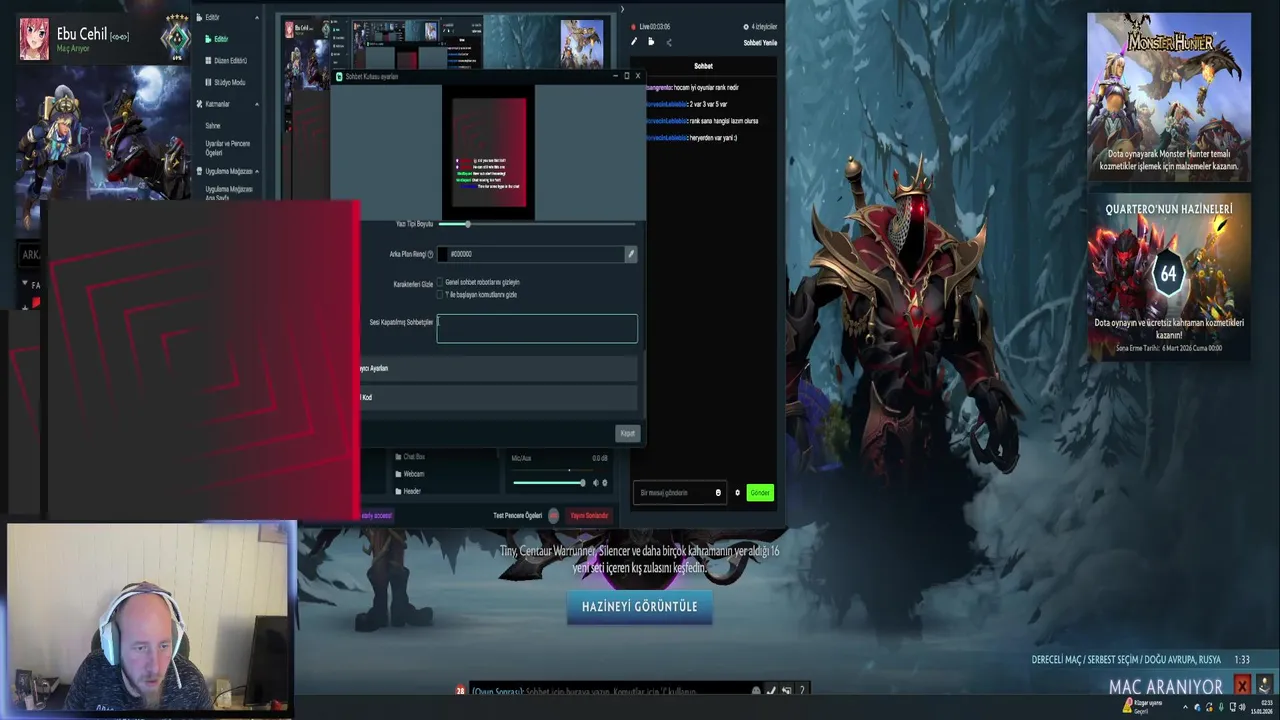Click Test Pencere Öğeleri
The image size is (1280, 720).
click(517, 515)
